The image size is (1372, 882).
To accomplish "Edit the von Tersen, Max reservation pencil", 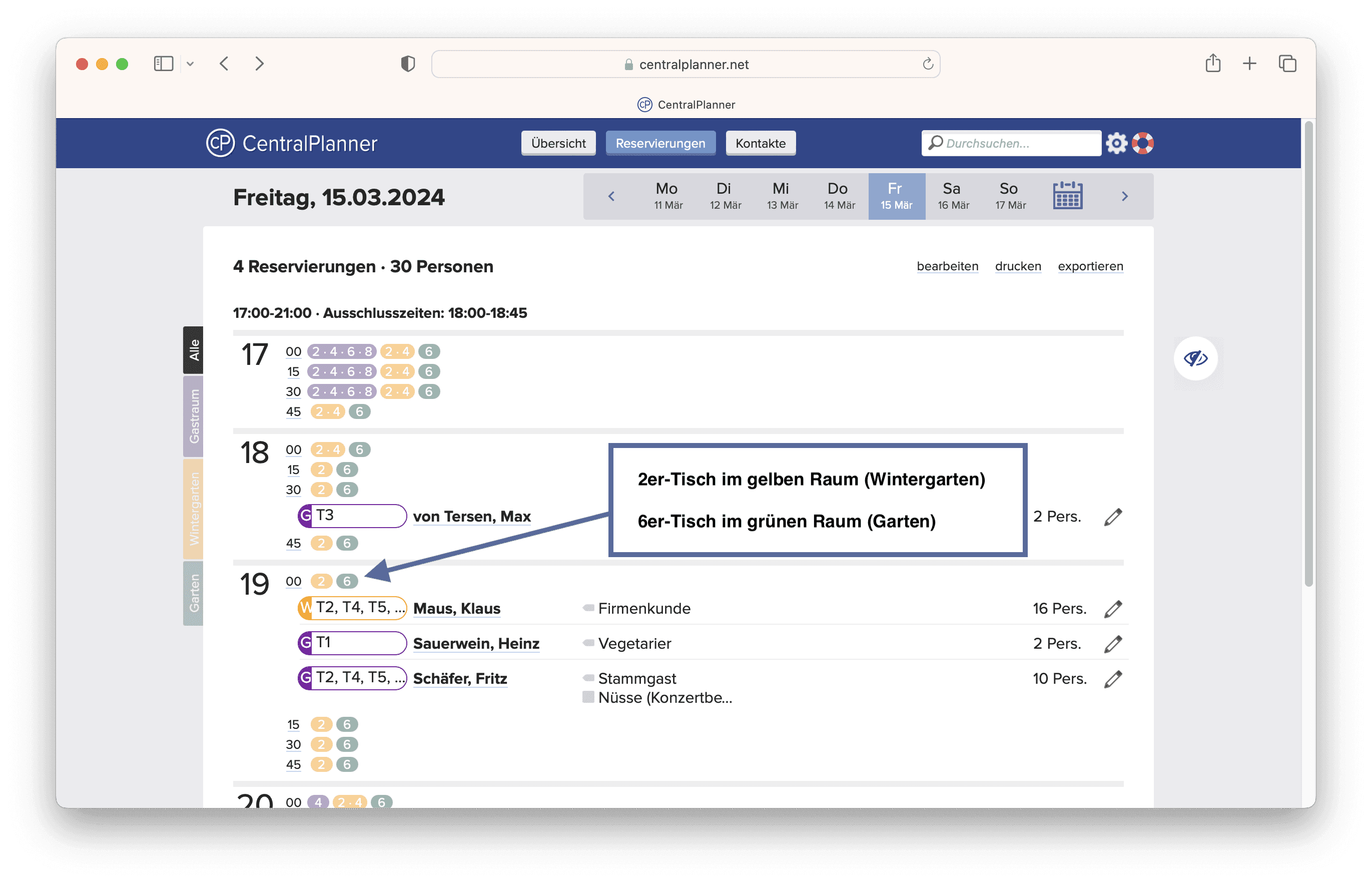I will coord(1113,517).
